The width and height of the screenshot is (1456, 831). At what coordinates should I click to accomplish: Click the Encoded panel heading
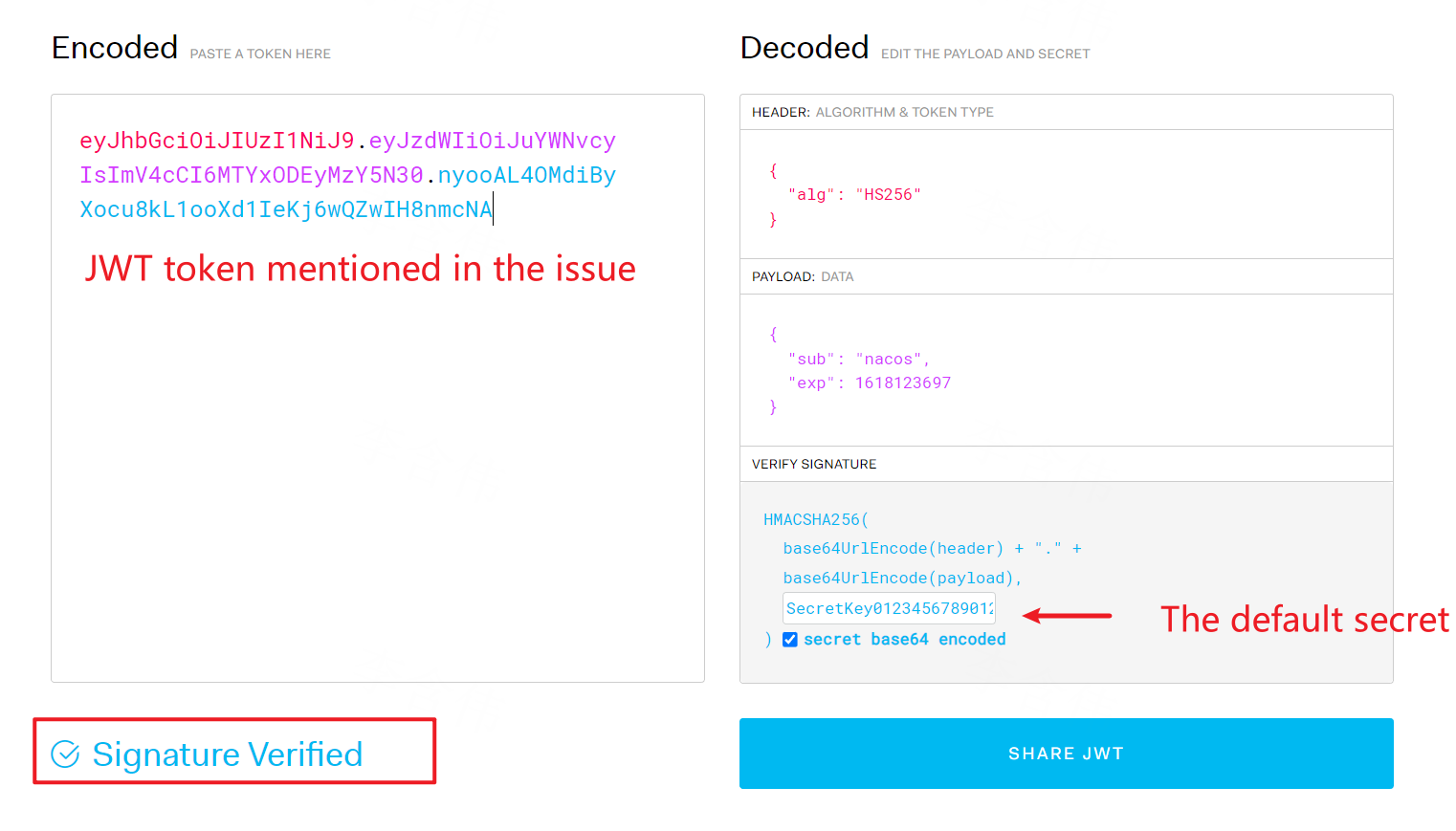(x=114, y=47)
